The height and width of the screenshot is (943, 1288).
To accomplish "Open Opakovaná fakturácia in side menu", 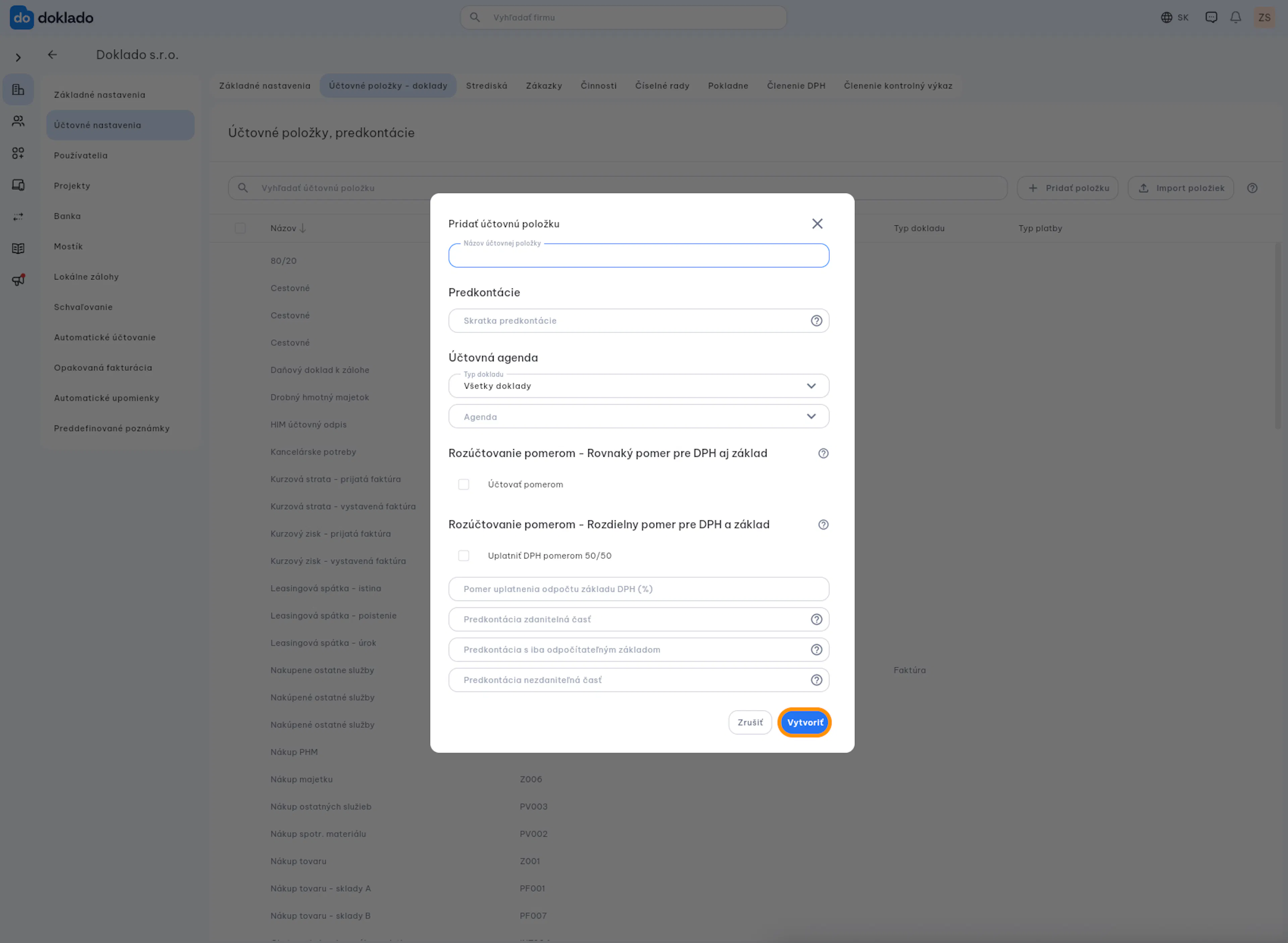I will point(120,367).
